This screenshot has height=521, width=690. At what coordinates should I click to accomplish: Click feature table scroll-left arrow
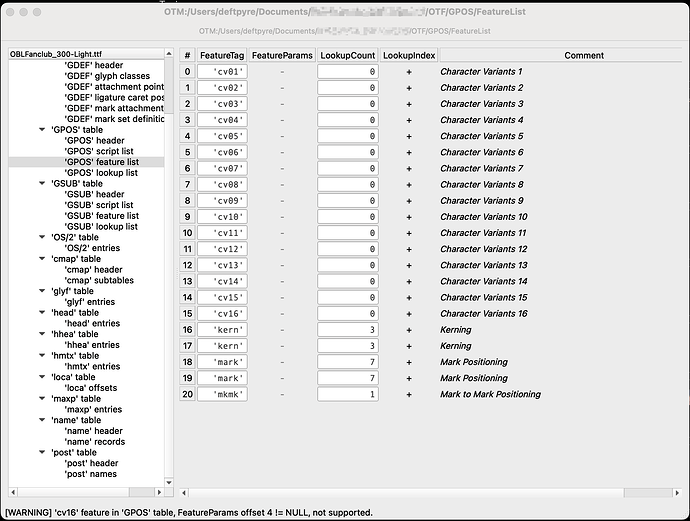point(184,493)
